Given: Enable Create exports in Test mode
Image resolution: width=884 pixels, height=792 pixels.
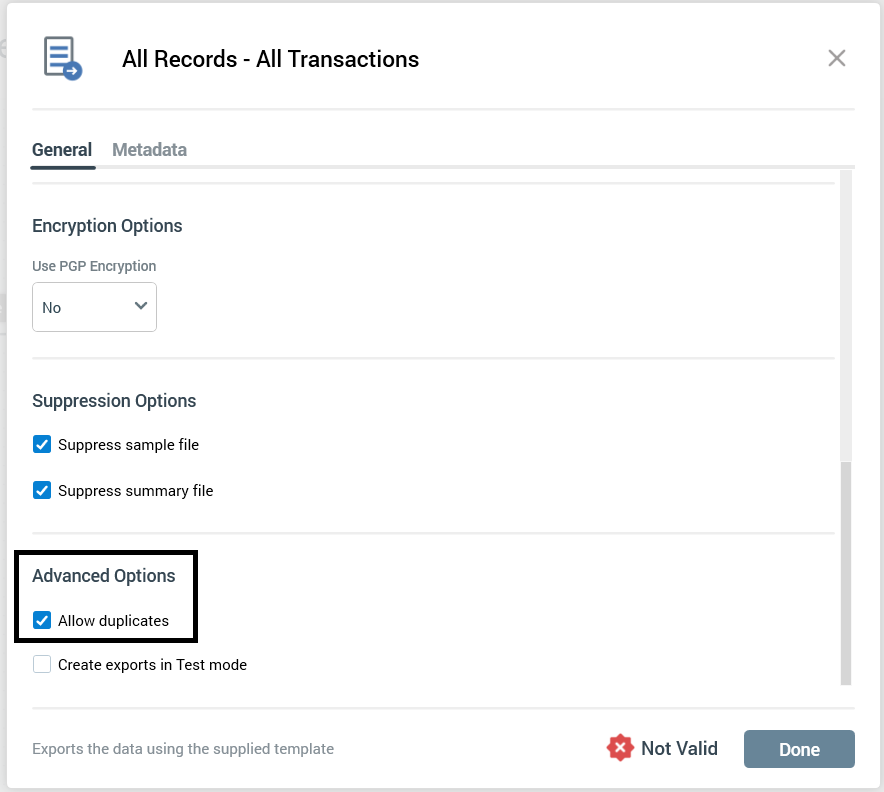Looking at the screenshot, I should [x=42, y=664].
